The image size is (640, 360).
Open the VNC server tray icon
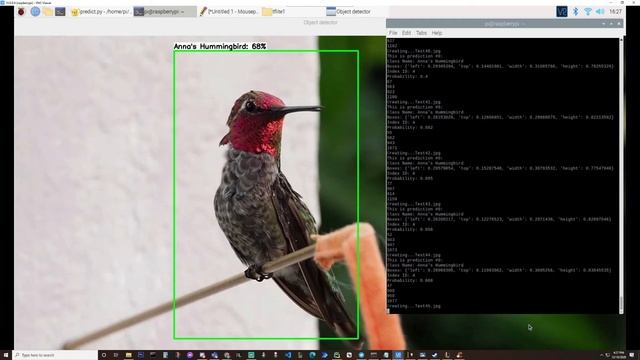[562, 11]
